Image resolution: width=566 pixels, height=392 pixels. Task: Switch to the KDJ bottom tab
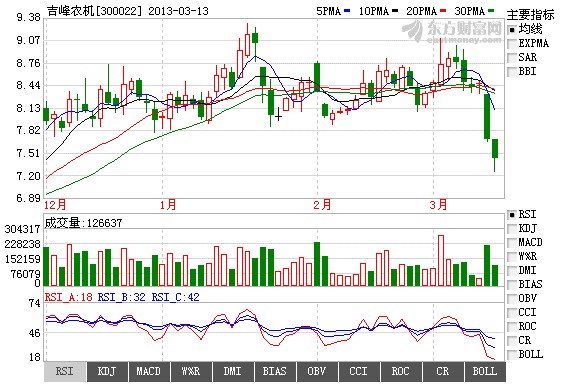pyautogui.click(x=107, y=372)
